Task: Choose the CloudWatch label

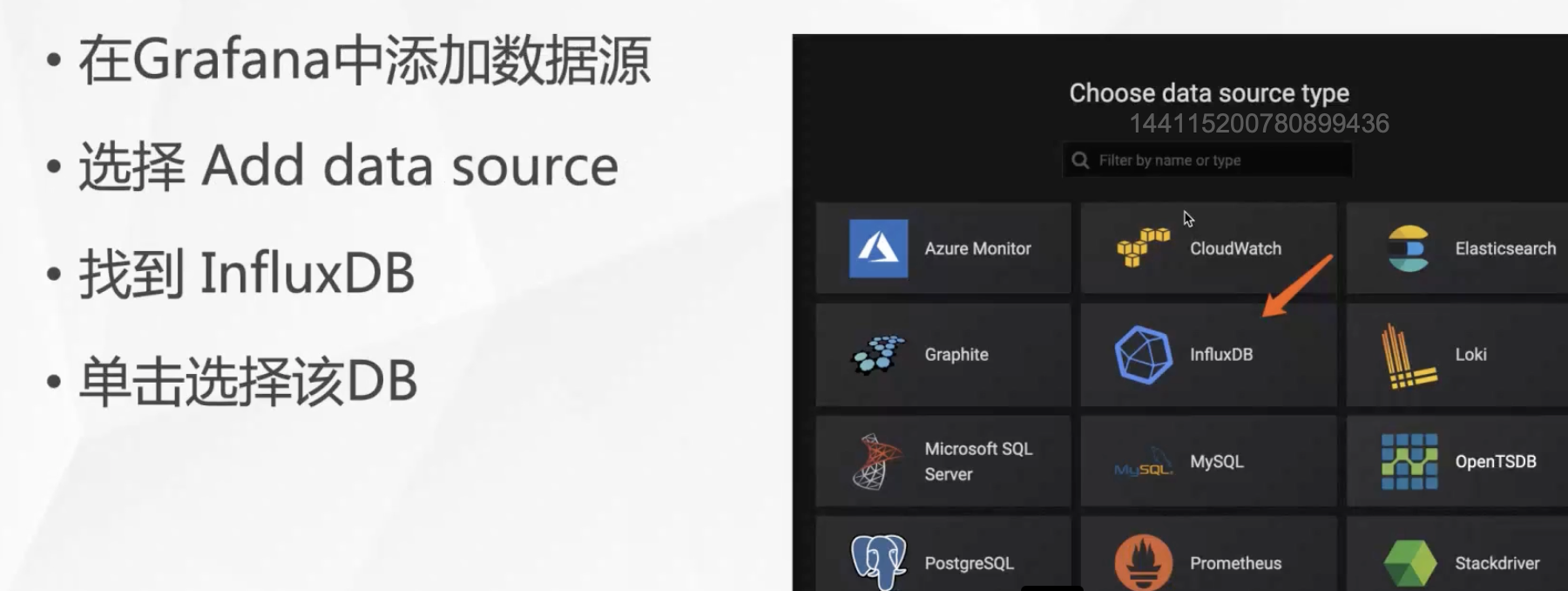Action: 1235,248
